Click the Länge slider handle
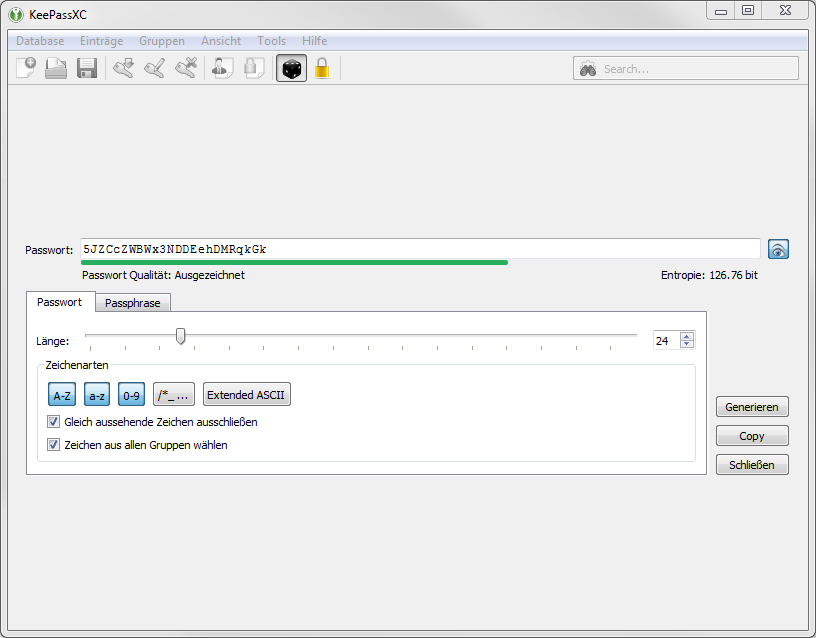Viewport: 816px width, 638px height. 180,336
